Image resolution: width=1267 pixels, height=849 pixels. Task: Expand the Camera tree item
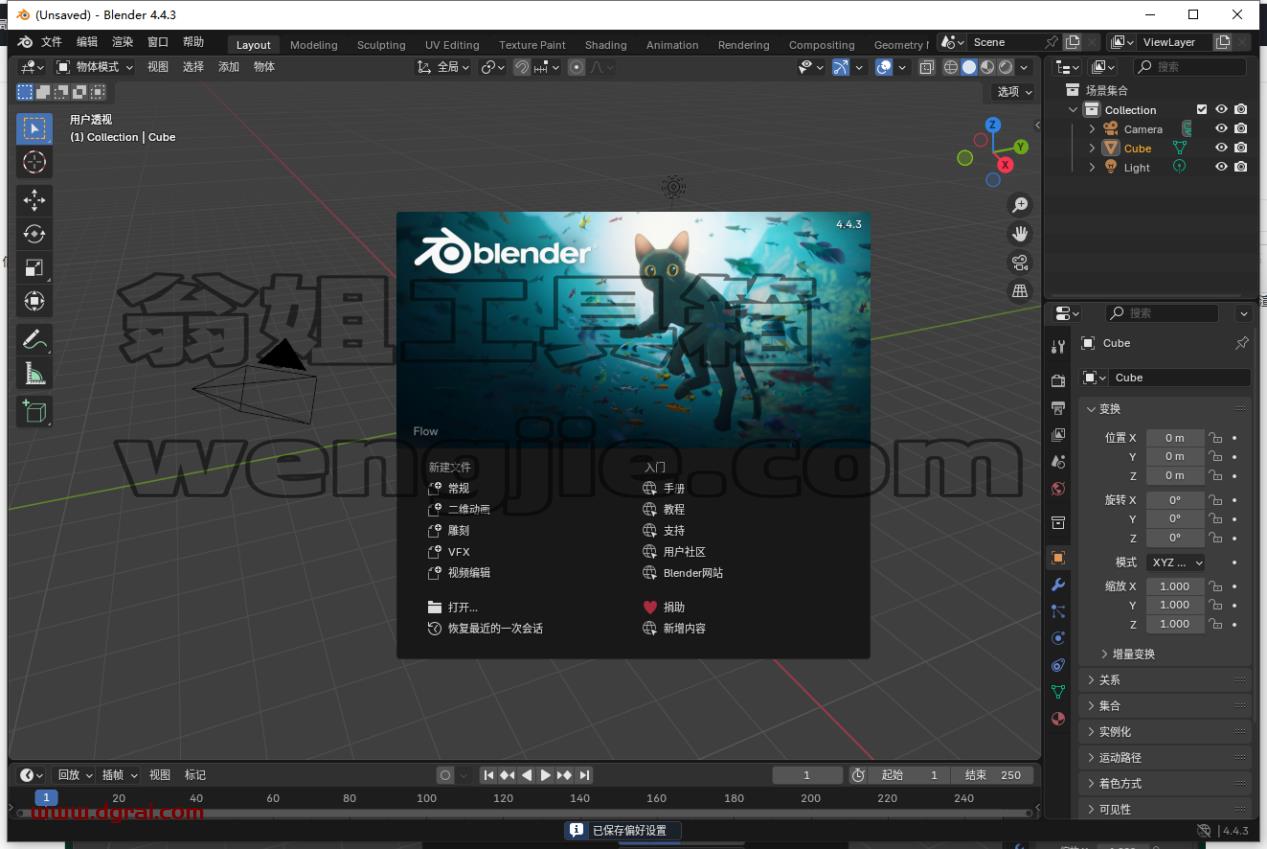coord(1092,129)
